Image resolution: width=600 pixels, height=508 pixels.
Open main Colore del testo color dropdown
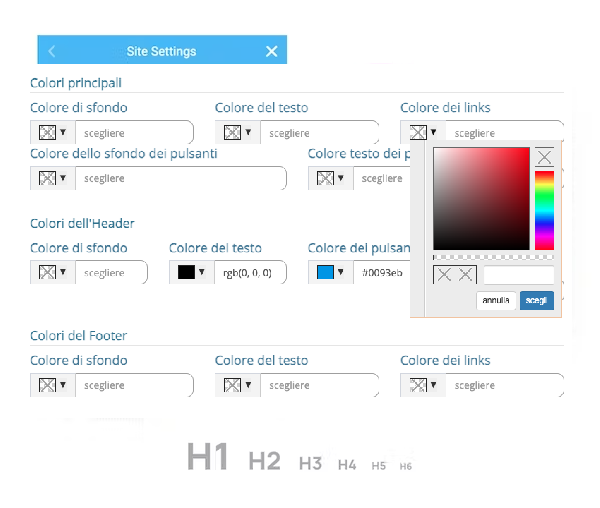[237, 132]
